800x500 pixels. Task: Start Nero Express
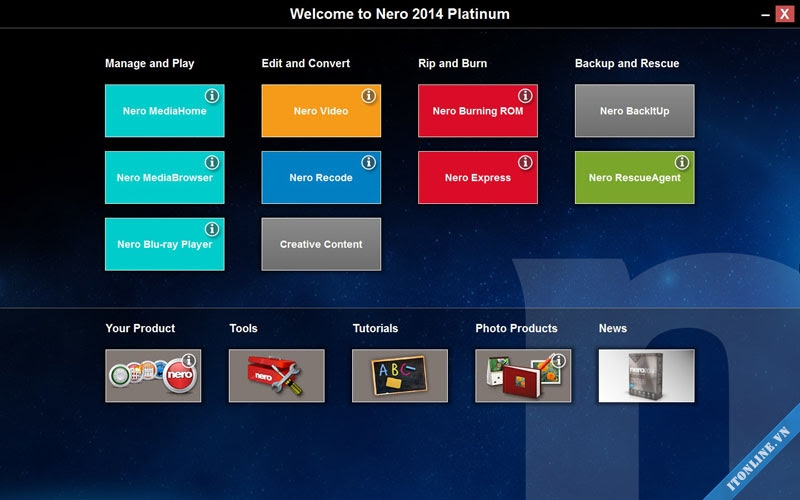point(478,178)
